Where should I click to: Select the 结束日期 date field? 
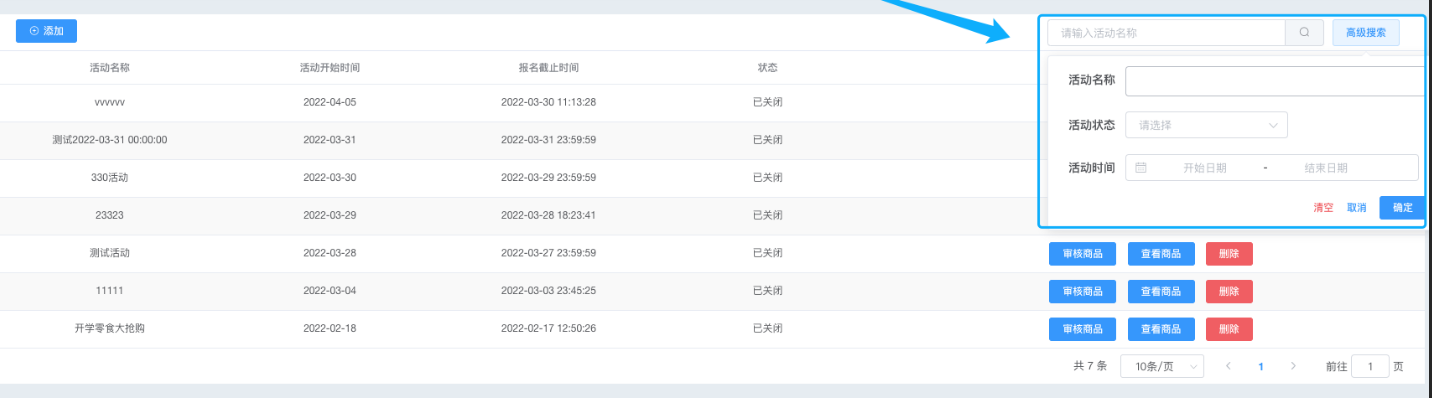click(1326, 168)
